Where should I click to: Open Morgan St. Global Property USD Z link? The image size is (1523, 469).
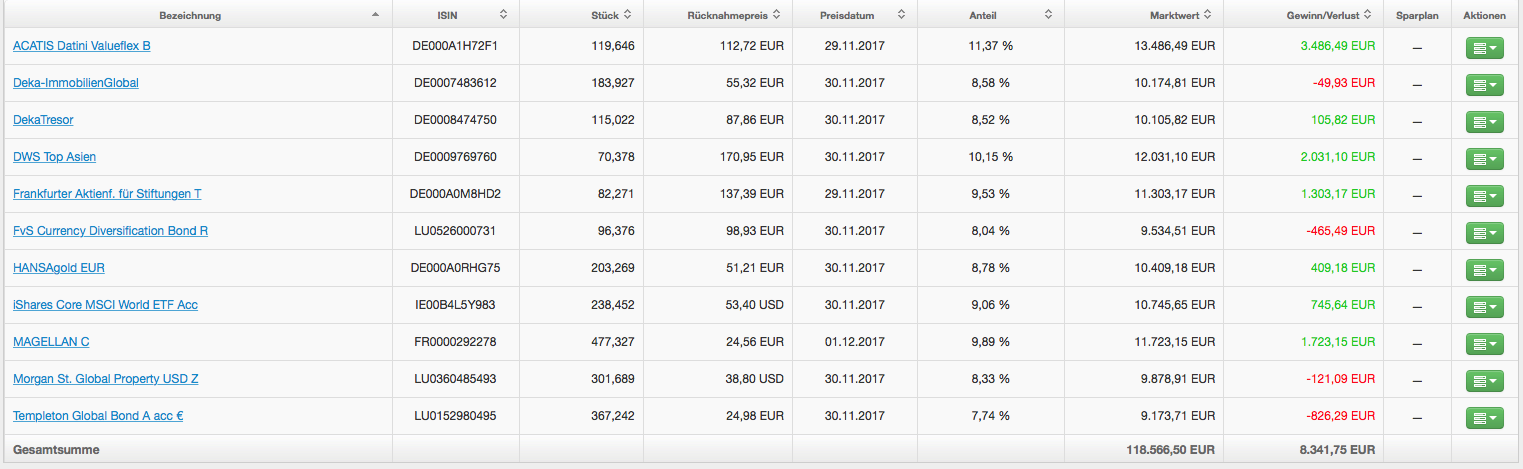coord(105,379)
